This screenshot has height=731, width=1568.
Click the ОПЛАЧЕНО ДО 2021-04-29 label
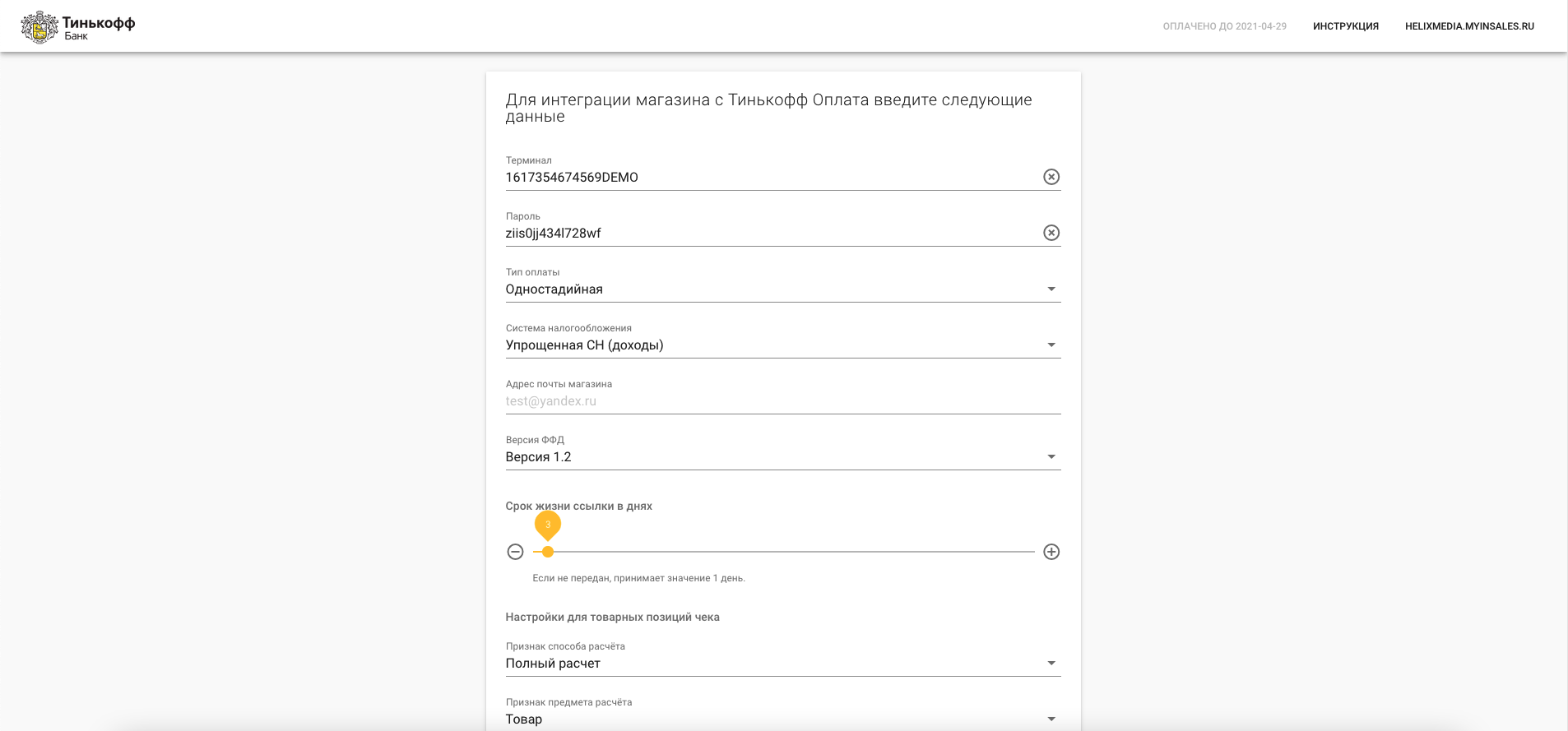[1224, 26]
